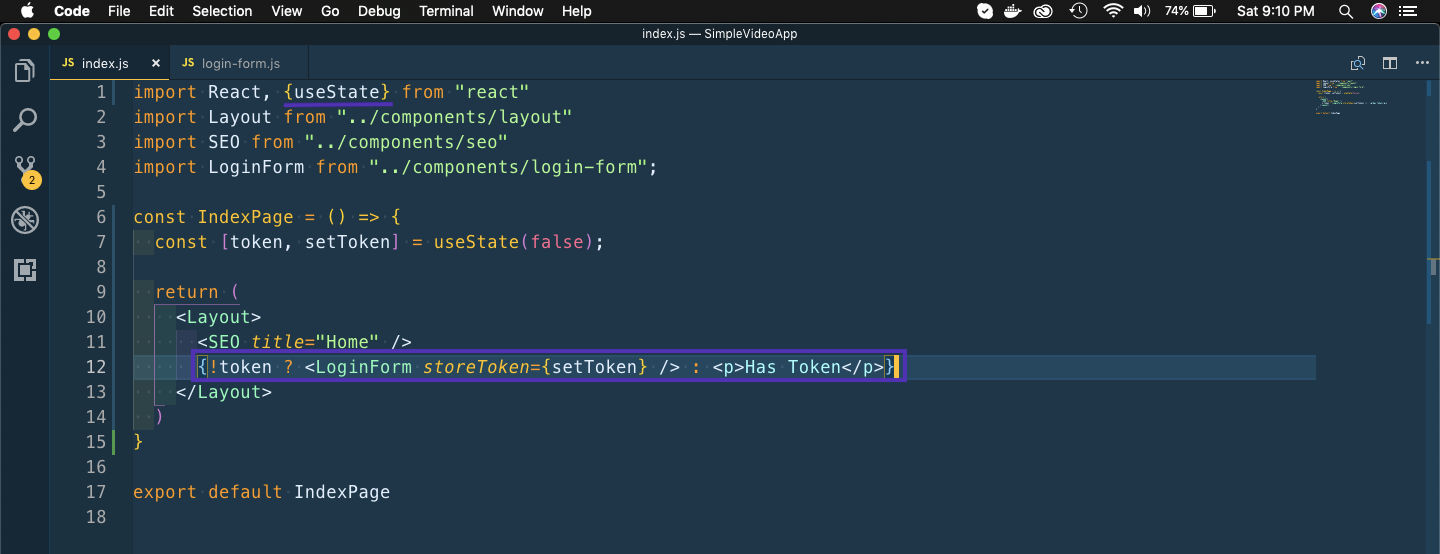Open the More Actions ellipsis menu

[x=1420, y=63]
